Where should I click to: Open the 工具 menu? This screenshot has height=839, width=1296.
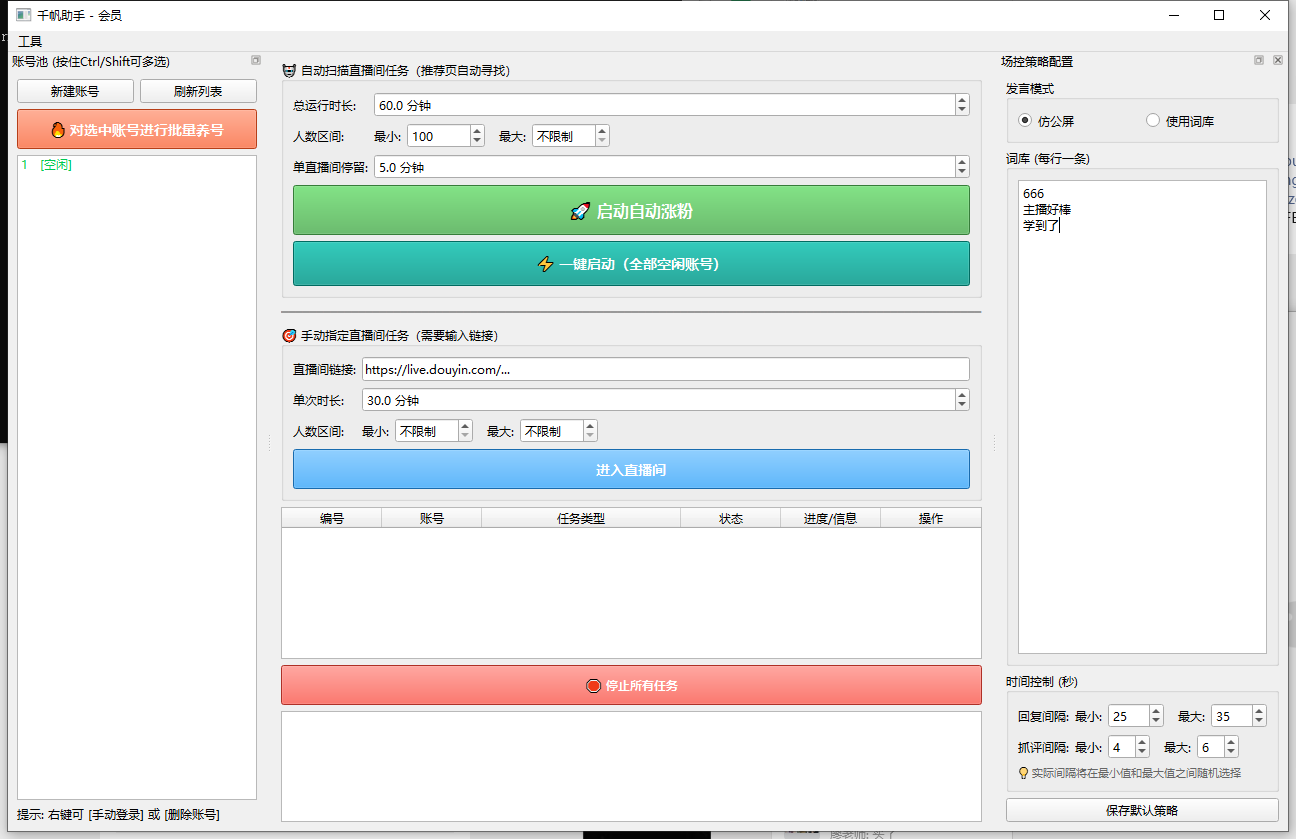click(x=30, y=42)
